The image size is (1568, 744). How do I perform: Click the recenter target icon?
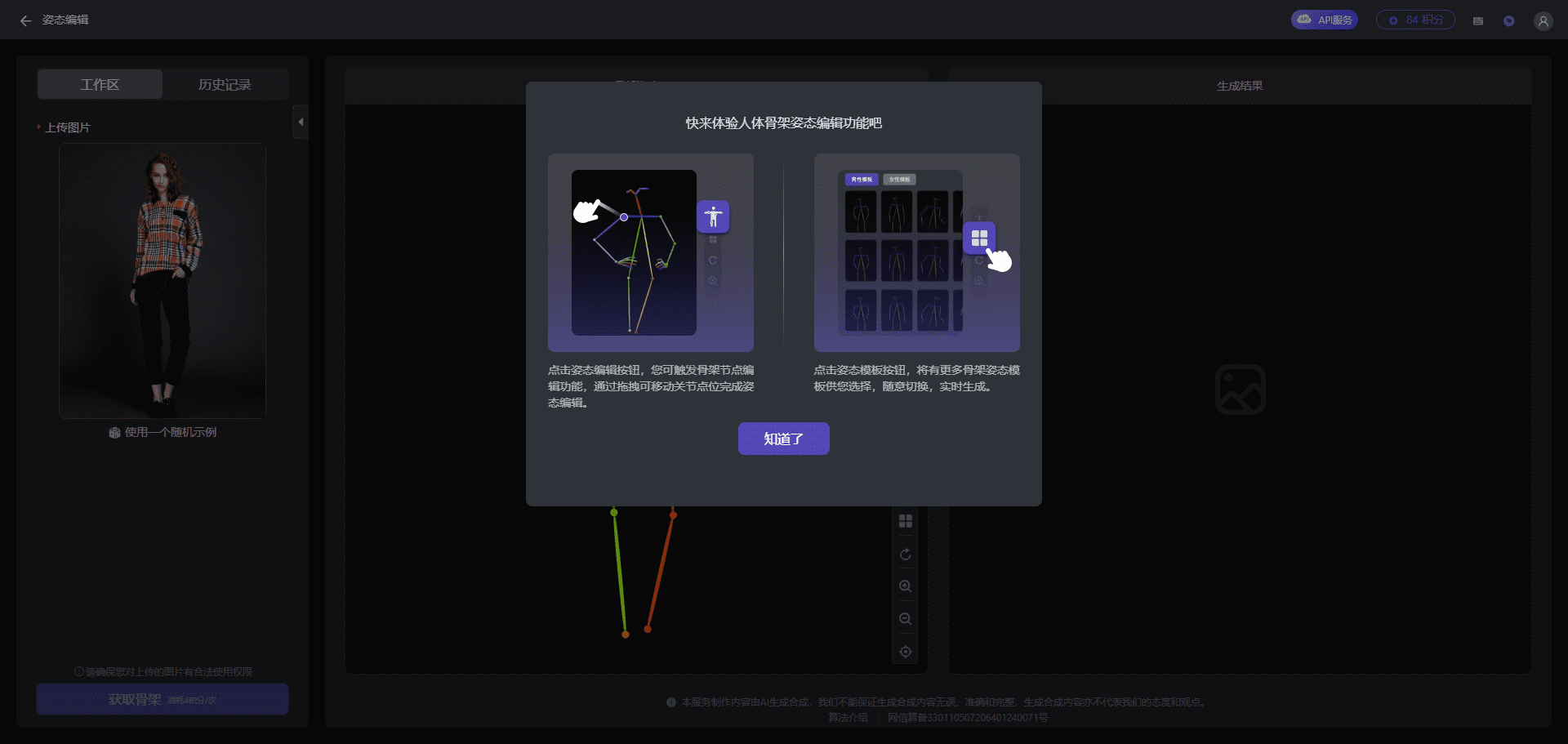click(x=905, y=652)
